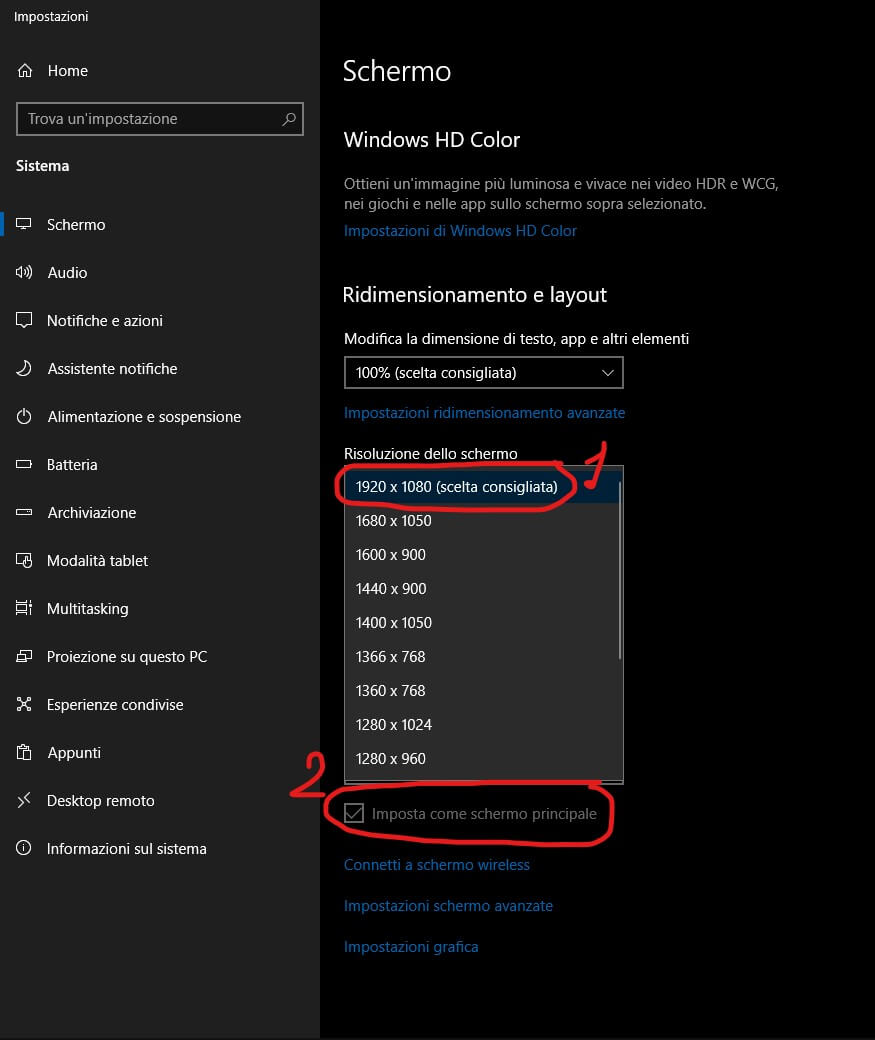Choose 1366 x 768 from resolution list
The width and height of the screenshot is (875, 1040).
point(391,657)
